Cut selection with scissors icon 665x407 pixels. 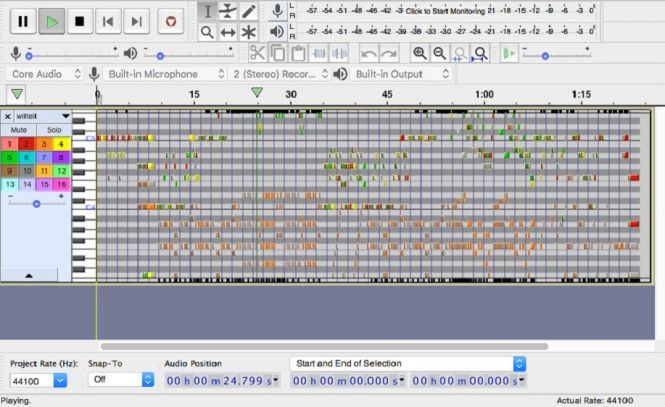click(257, 53)
